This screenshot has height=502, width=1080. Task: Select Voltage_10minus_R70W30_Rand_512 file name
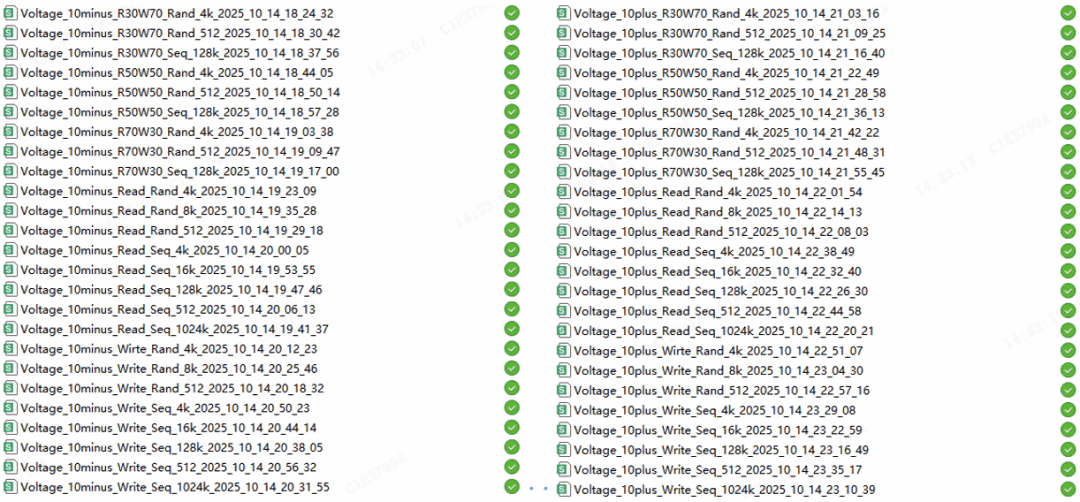pyautogui.click(x=180, y=151)
